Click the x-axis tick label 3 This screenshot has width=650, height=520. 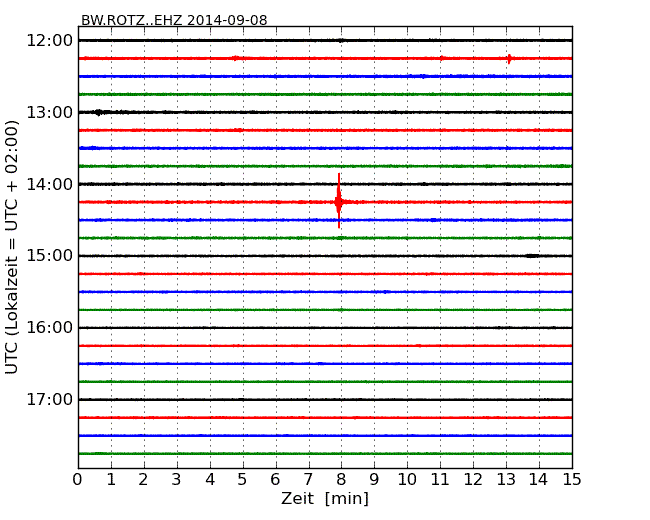[x=177, y=480]
